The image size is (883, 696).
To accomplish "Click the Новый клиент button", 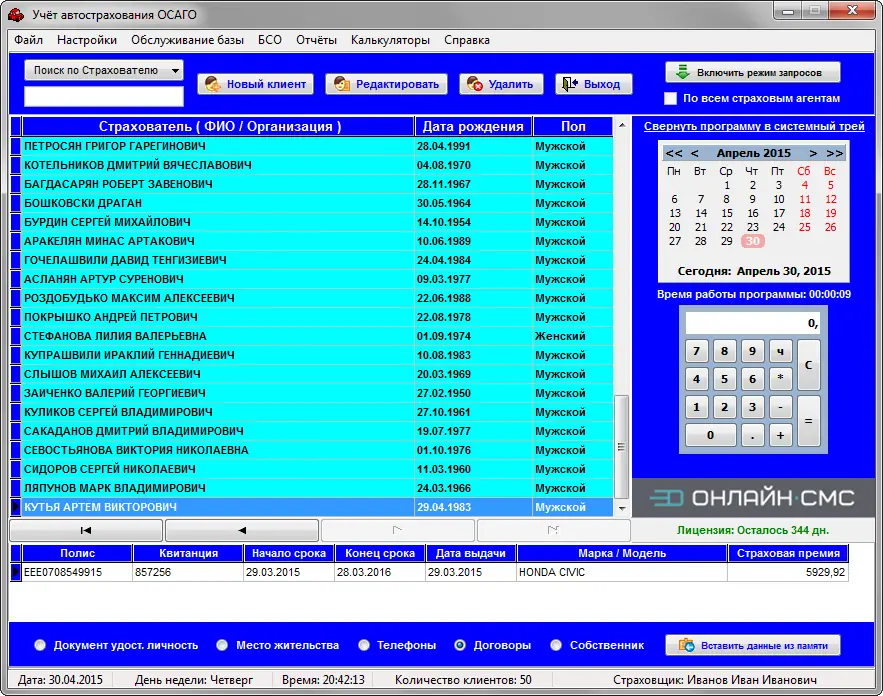I will point(255,84).
